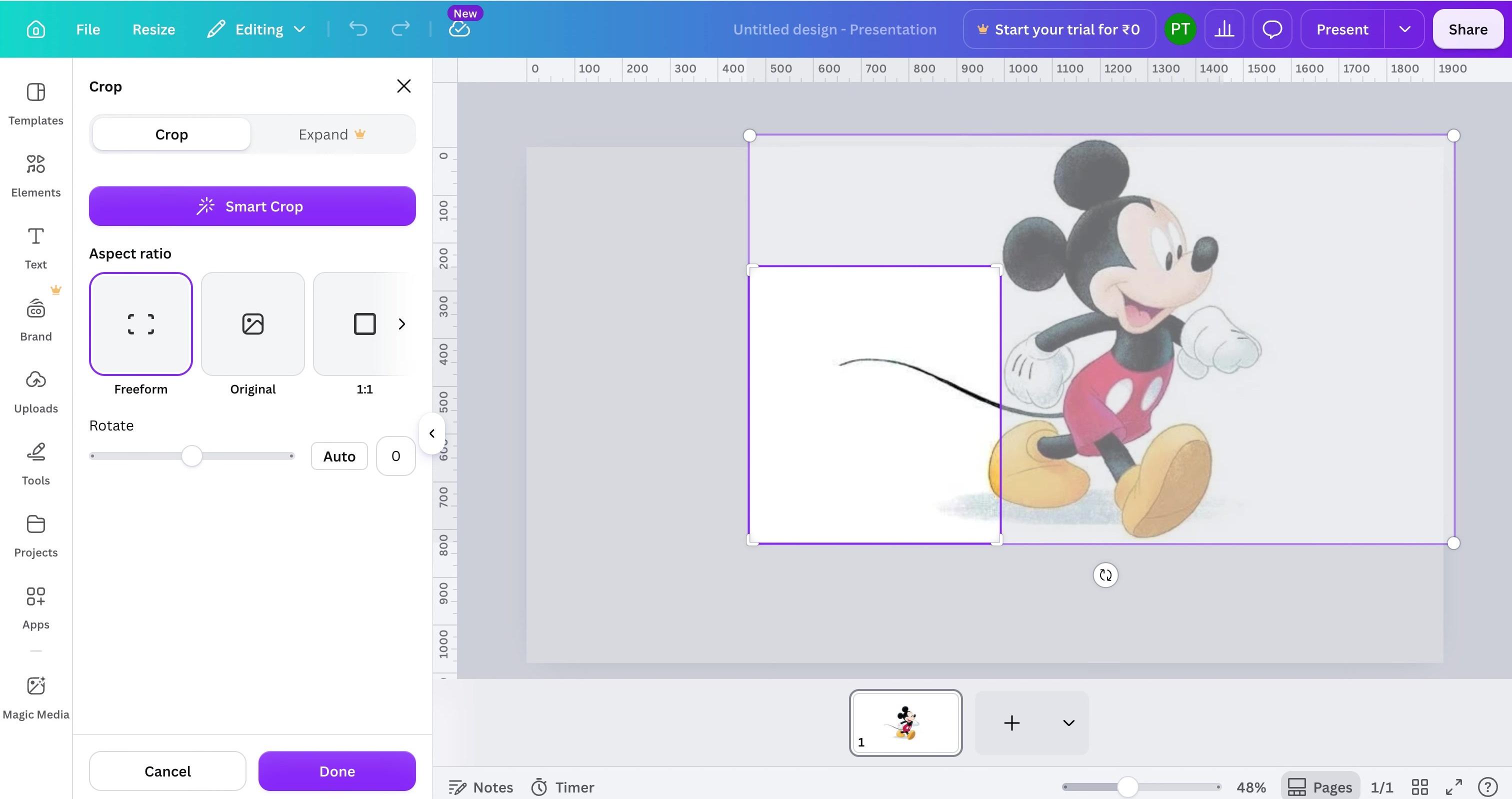
Task: Select the Original aspect ratio
Action: (x=253, y=323)
